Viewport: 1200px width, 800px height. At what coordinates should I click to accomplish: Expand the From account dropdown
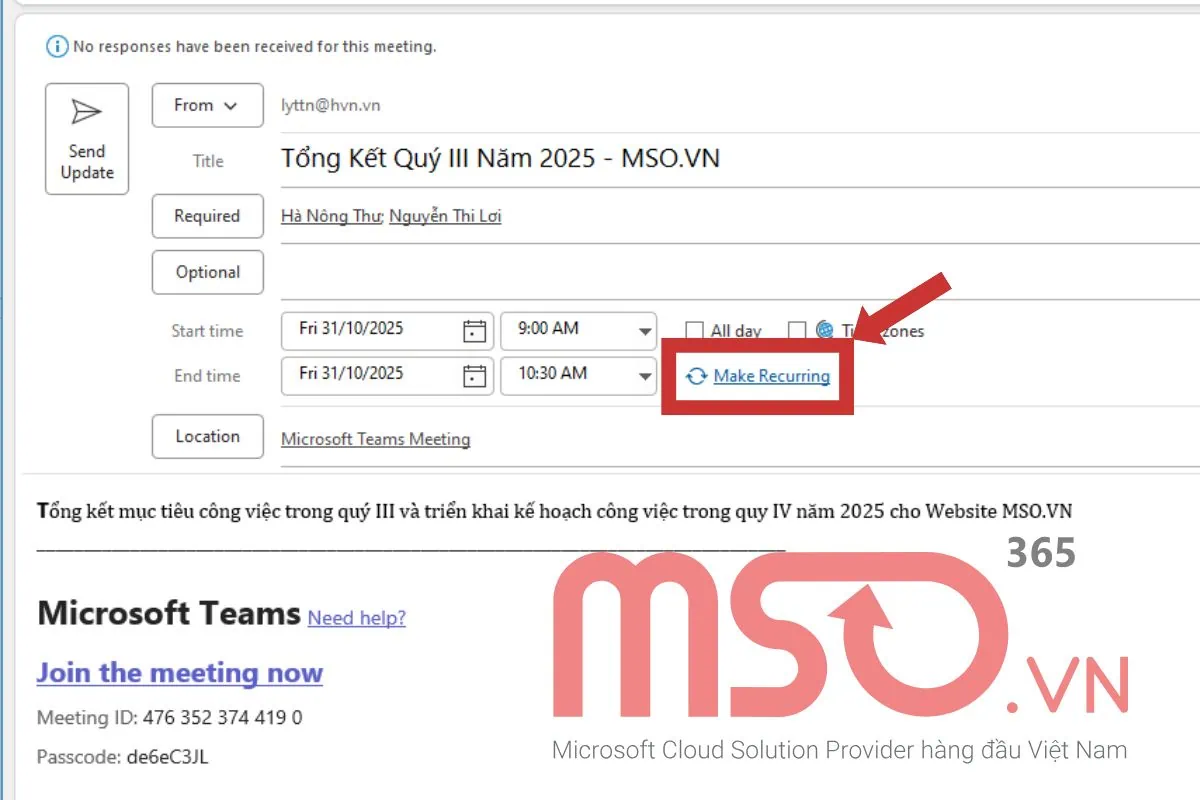[x=207, y=105]
